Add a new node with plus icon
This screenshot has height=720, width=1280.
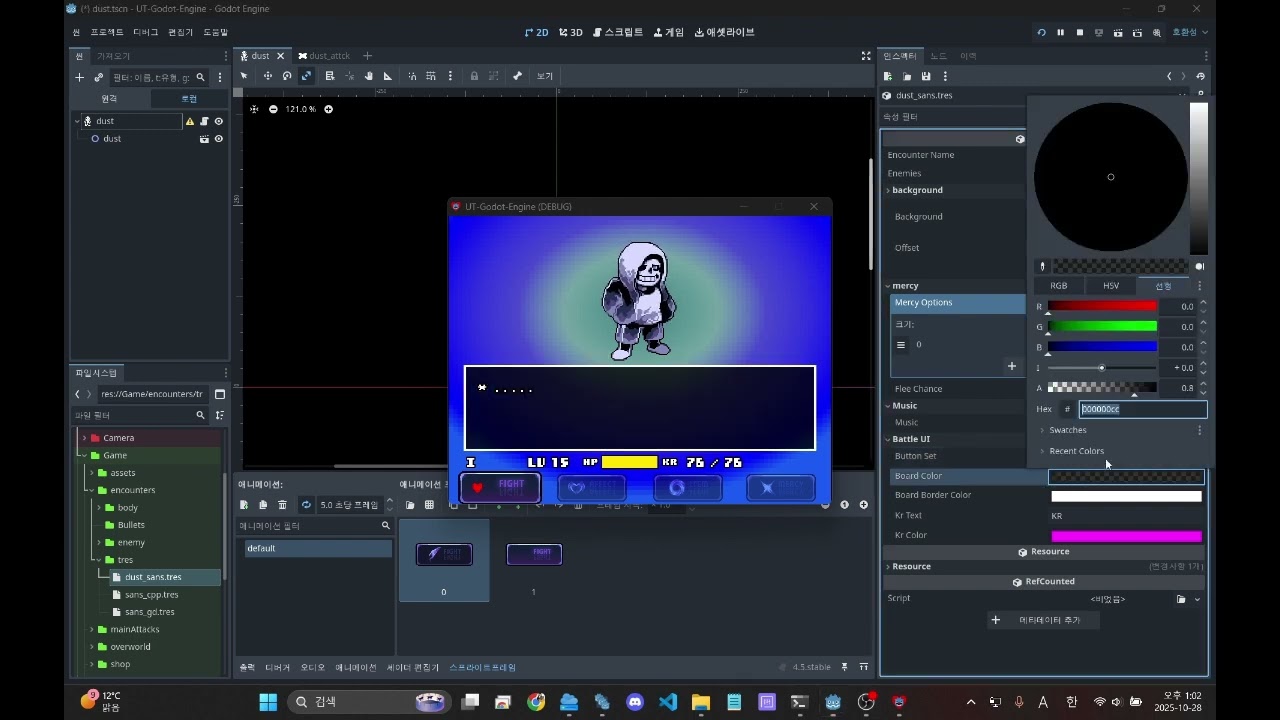pos(79,77)
